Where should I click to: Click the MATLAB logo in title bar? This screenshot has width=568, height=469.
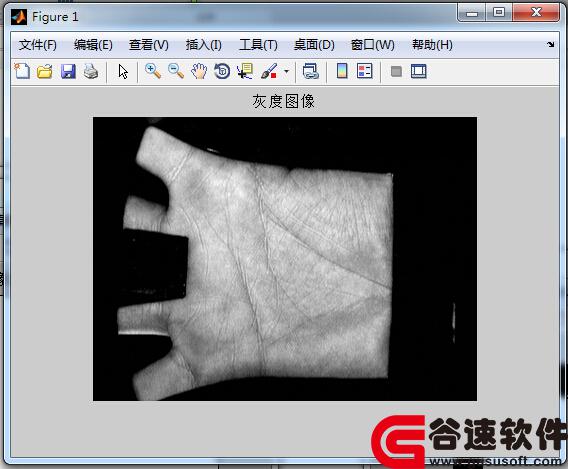click(x=19, y=17)
